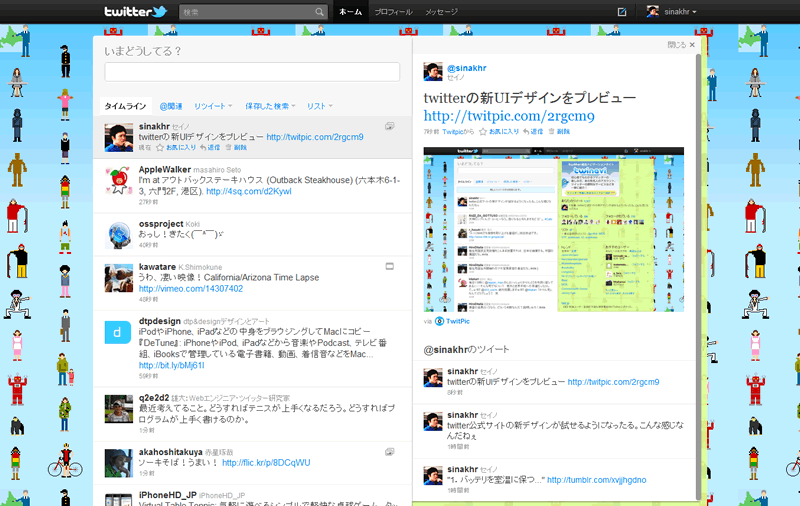Click q2e2d2's avatar

point(119,409)
